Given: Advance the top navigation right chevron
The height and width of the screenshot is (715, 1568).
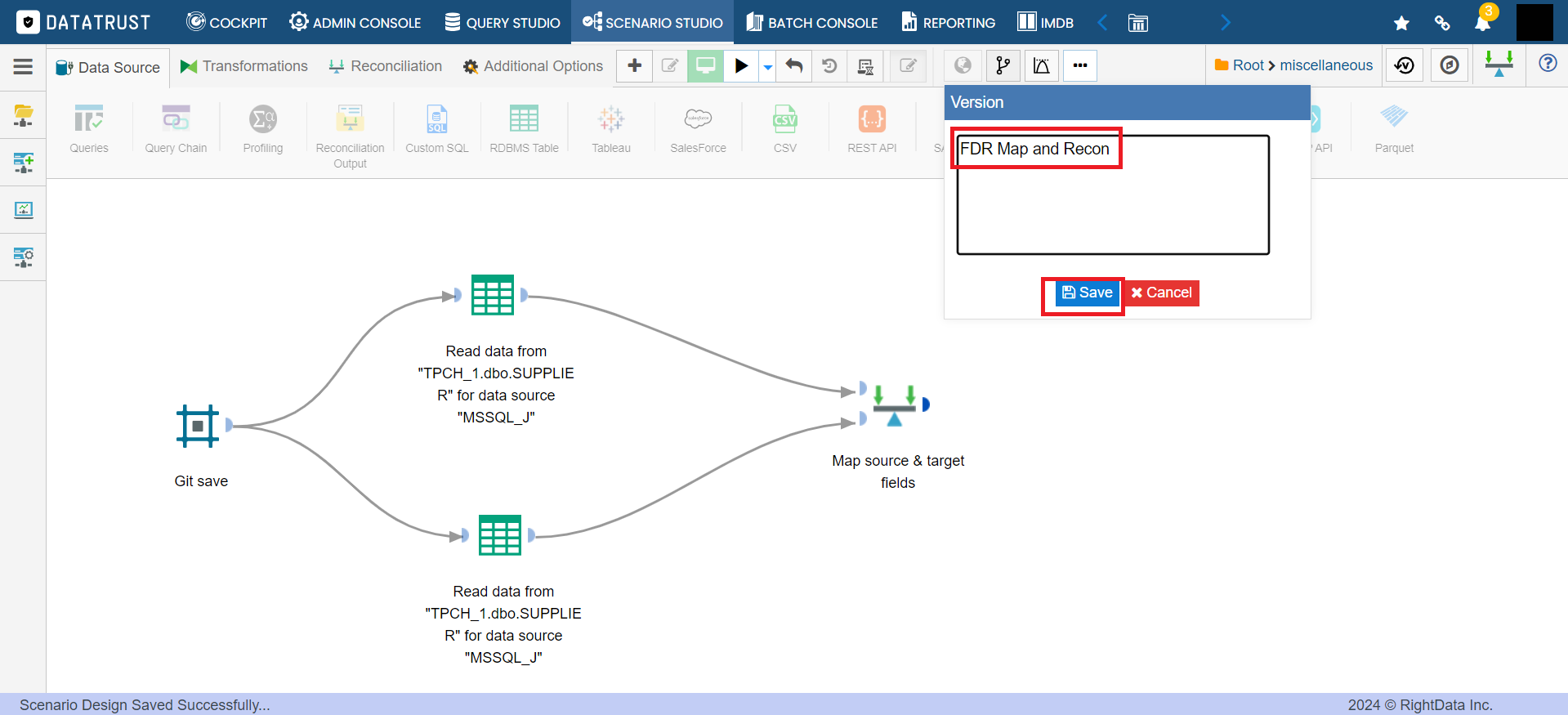Looking at the screenshot, I should pyautogui.click(x=1225, y=22).
